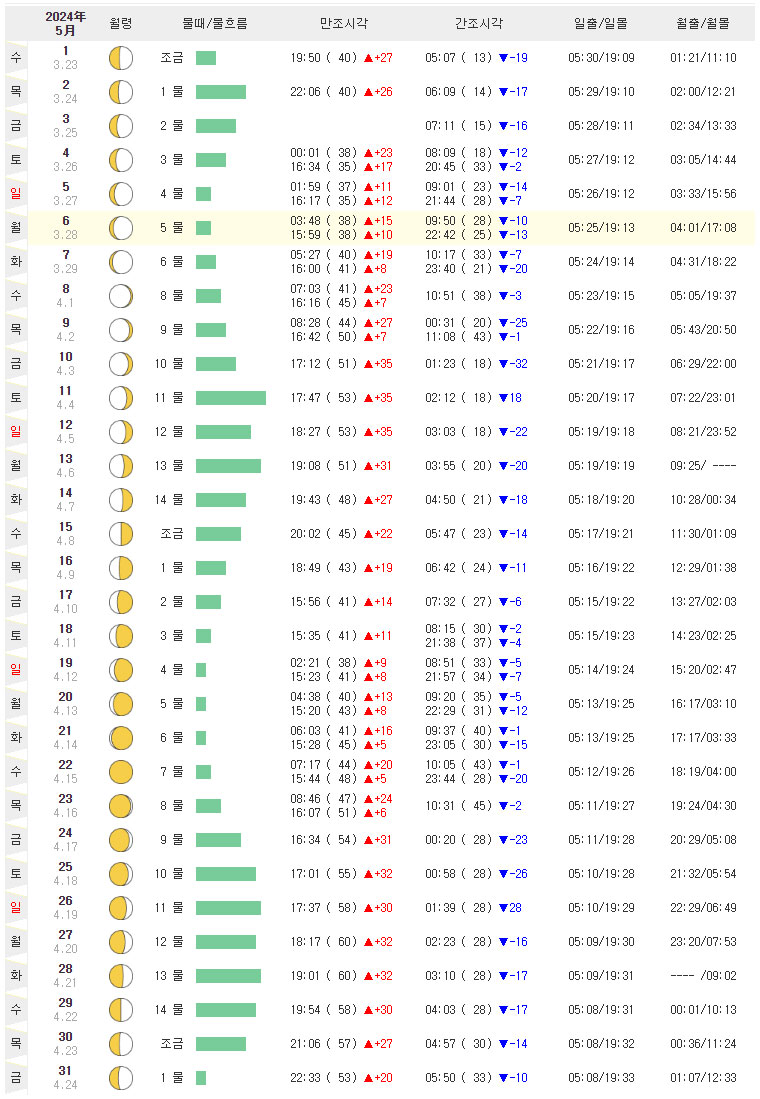This screenshot has height=1099, width=760.
Task: Click the green tide flow bar for May 11
Action: (231, 398)
